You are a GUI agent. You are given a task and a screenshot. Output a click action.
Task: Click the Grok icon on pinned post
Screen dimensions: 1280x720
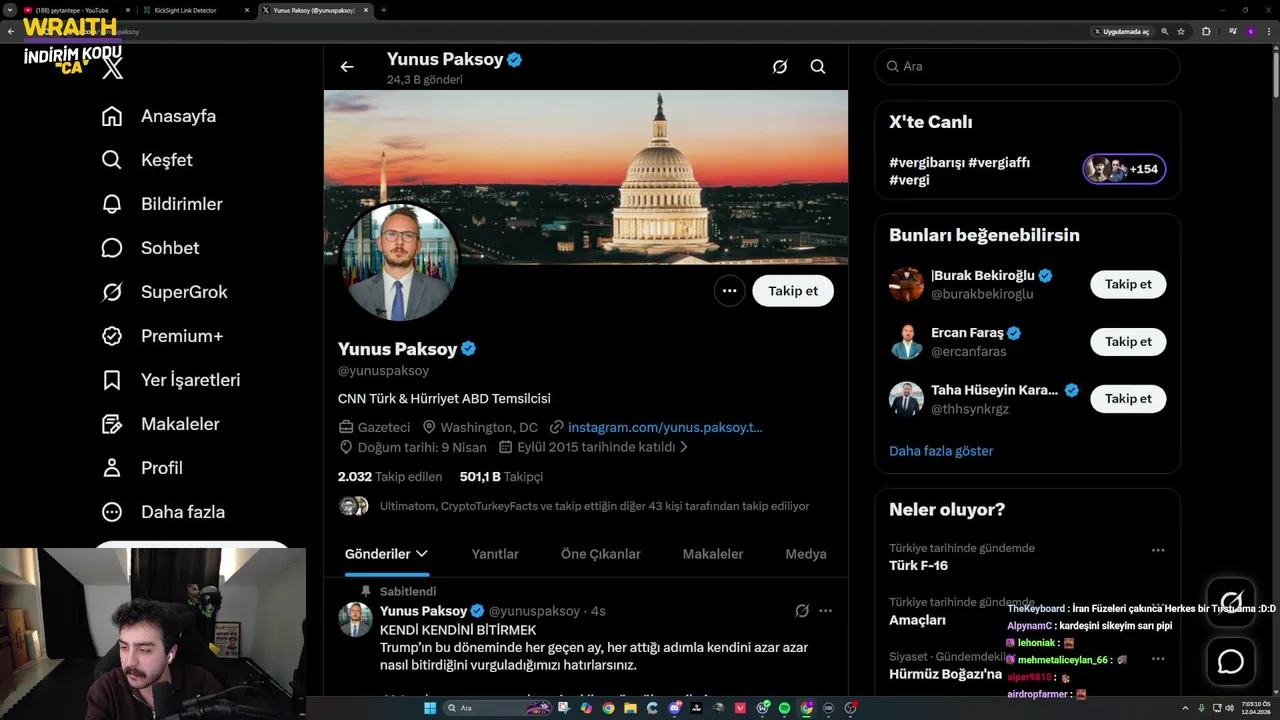click(802, 611)
